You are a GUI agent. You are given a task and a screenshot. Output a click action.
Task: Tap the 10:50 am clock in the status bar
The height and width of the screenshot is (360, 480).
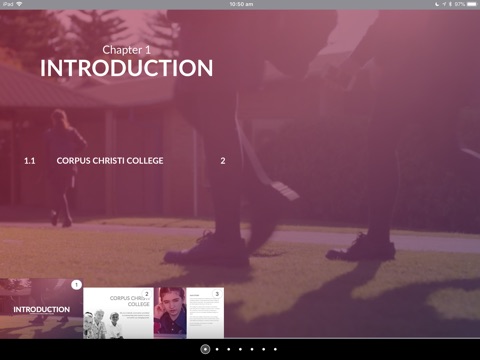coord(241,4)
